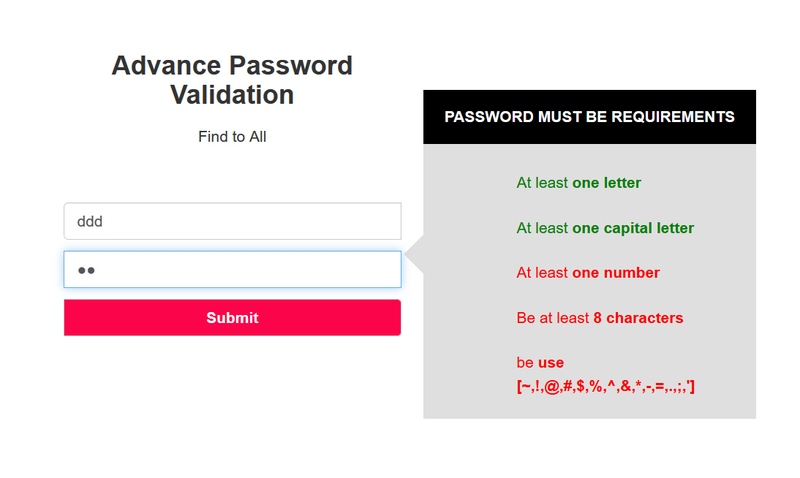Select the "At least one number" requirement
The height and width of the screenshot is (478, 800).
[587, 273]
